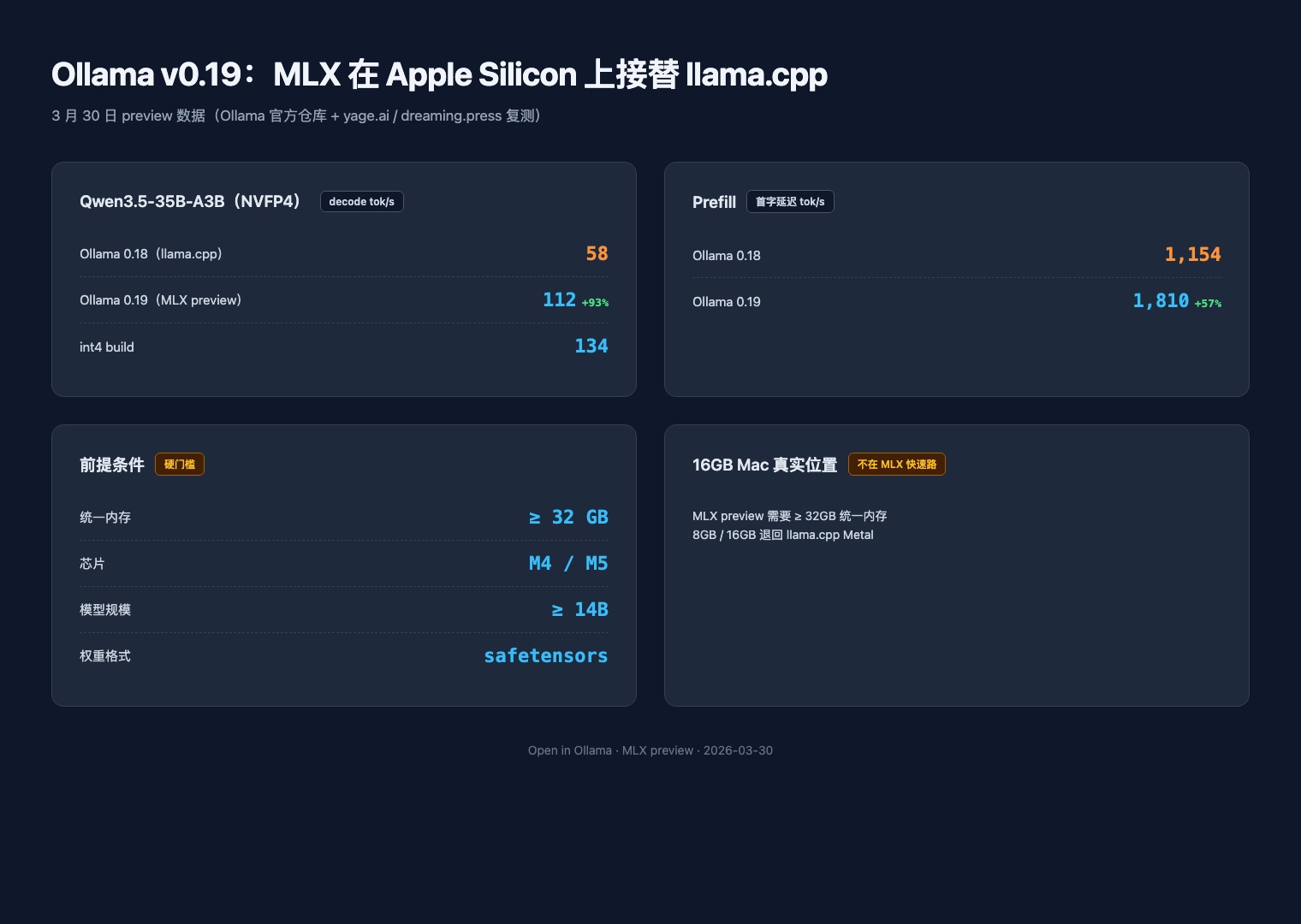Image resolution: width=1301 pixels, height=924 pixels.
Task: Click the Prefill 1,154 value
Action: coord(1192,255)
